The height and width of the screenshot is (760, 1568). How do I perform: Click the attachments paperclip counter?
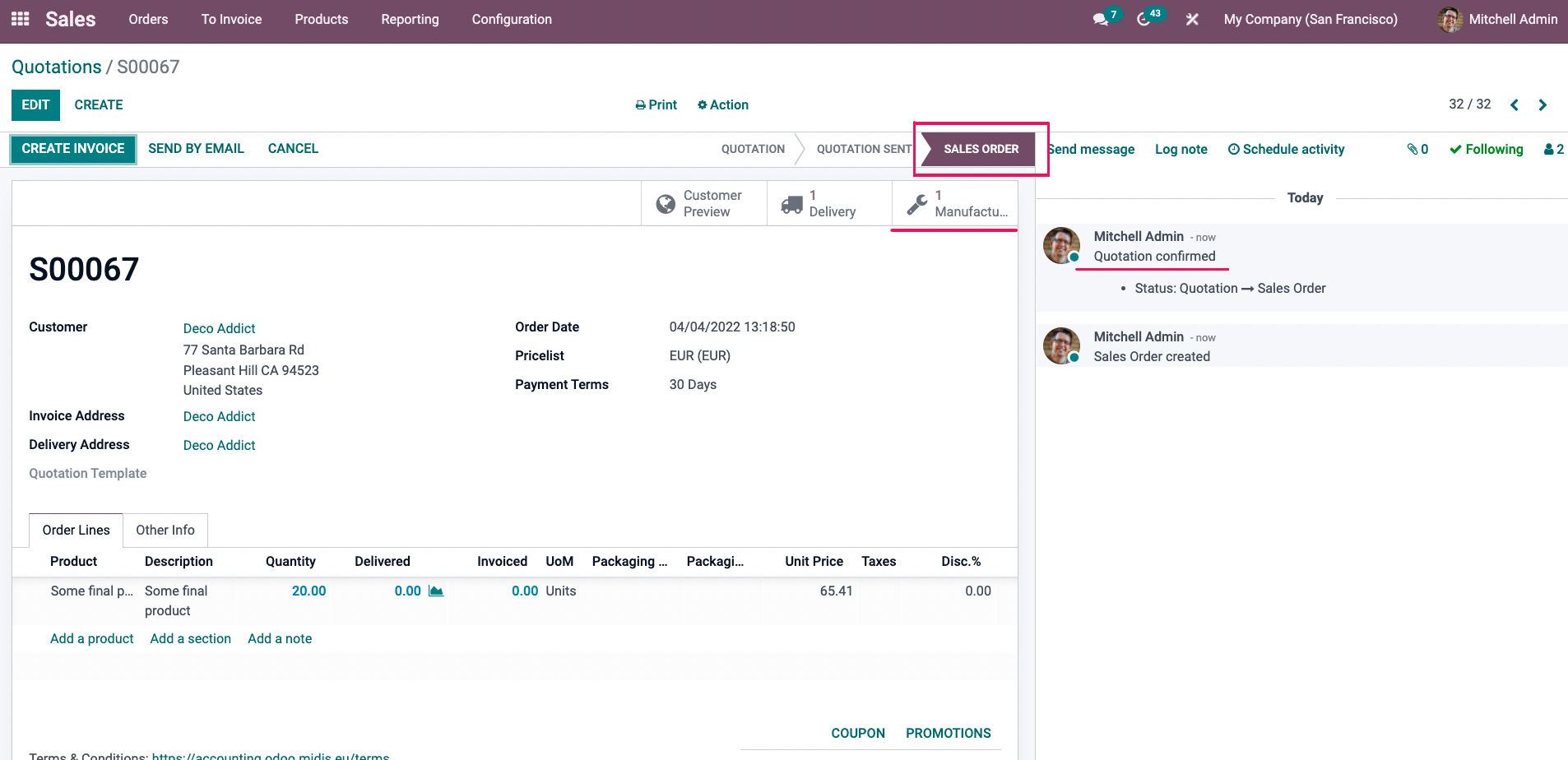[1417, 149]
